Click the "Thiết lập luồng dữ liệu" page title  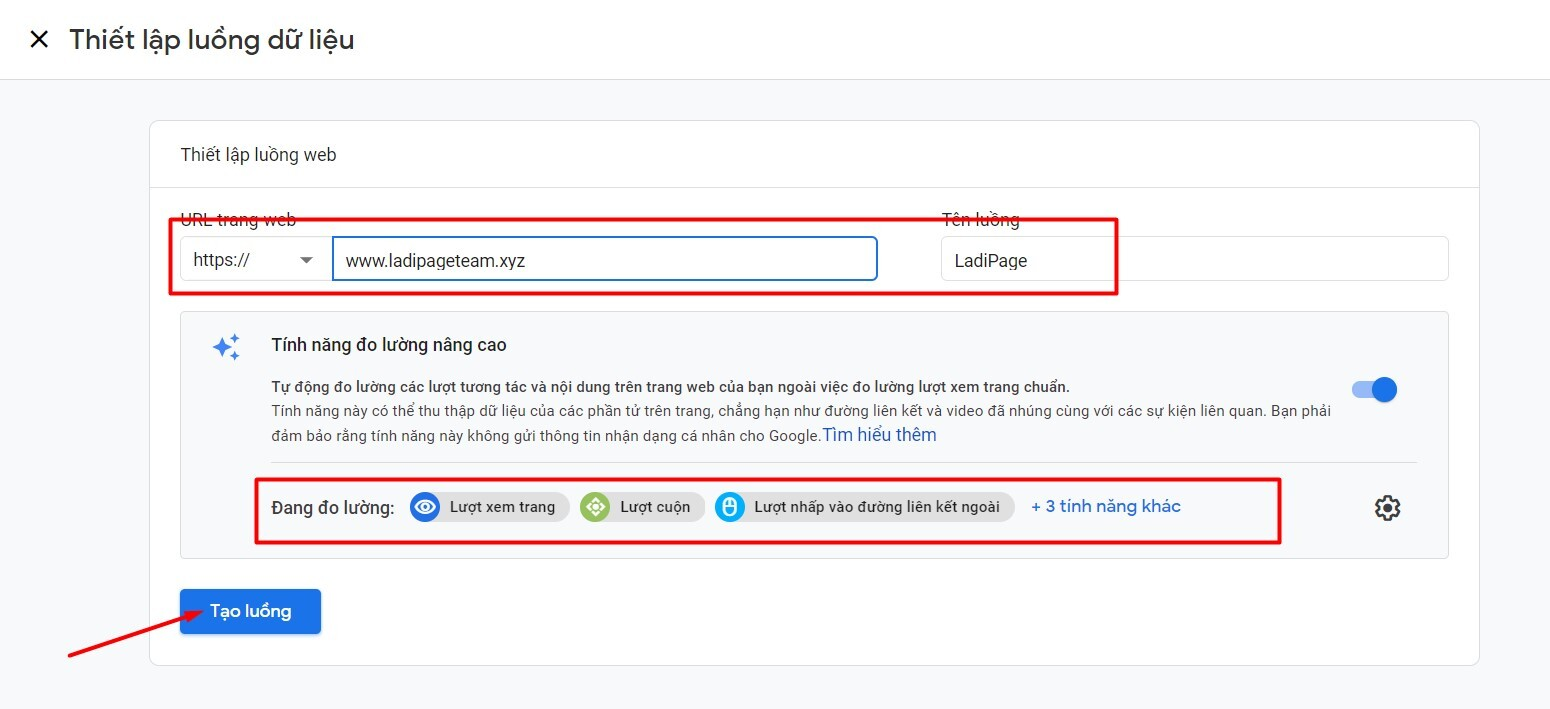coord(211,40)
